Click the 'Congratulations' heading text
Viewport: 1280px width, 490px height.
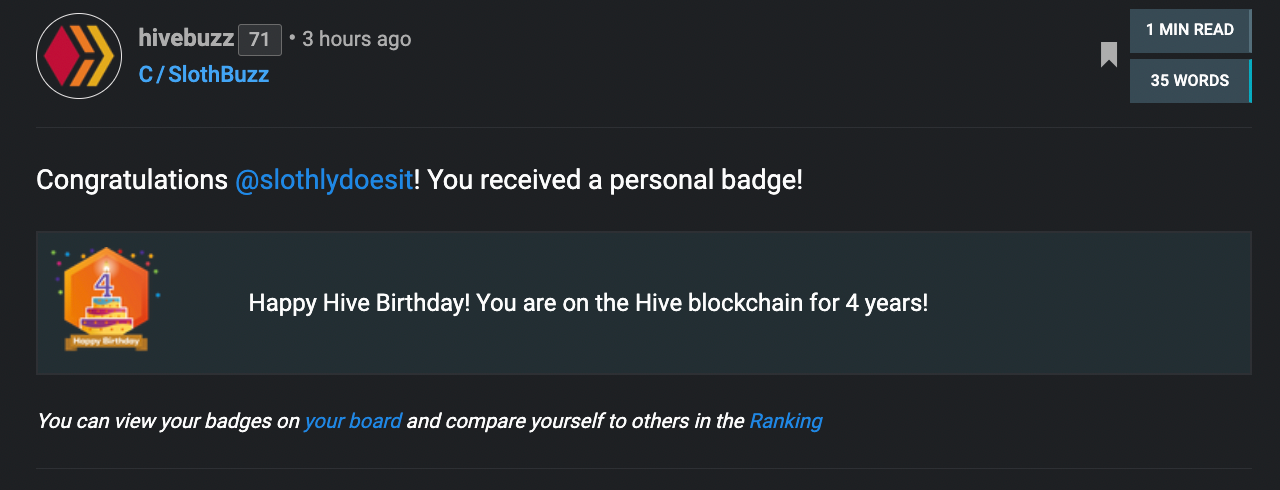click(132, 181)
